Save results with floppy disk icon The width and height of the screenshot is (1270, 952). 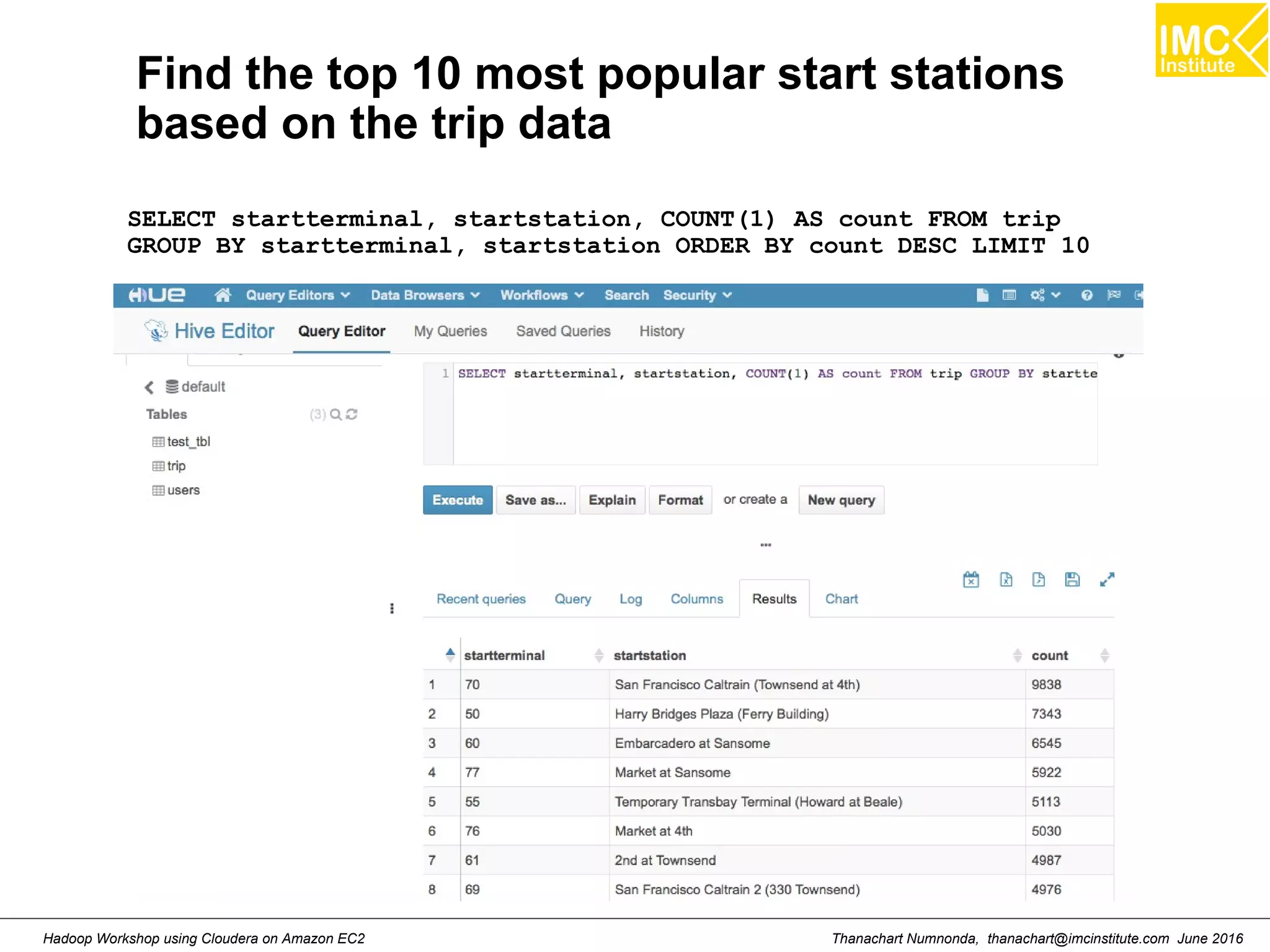pyautogui.click(x=1072, y=580)
